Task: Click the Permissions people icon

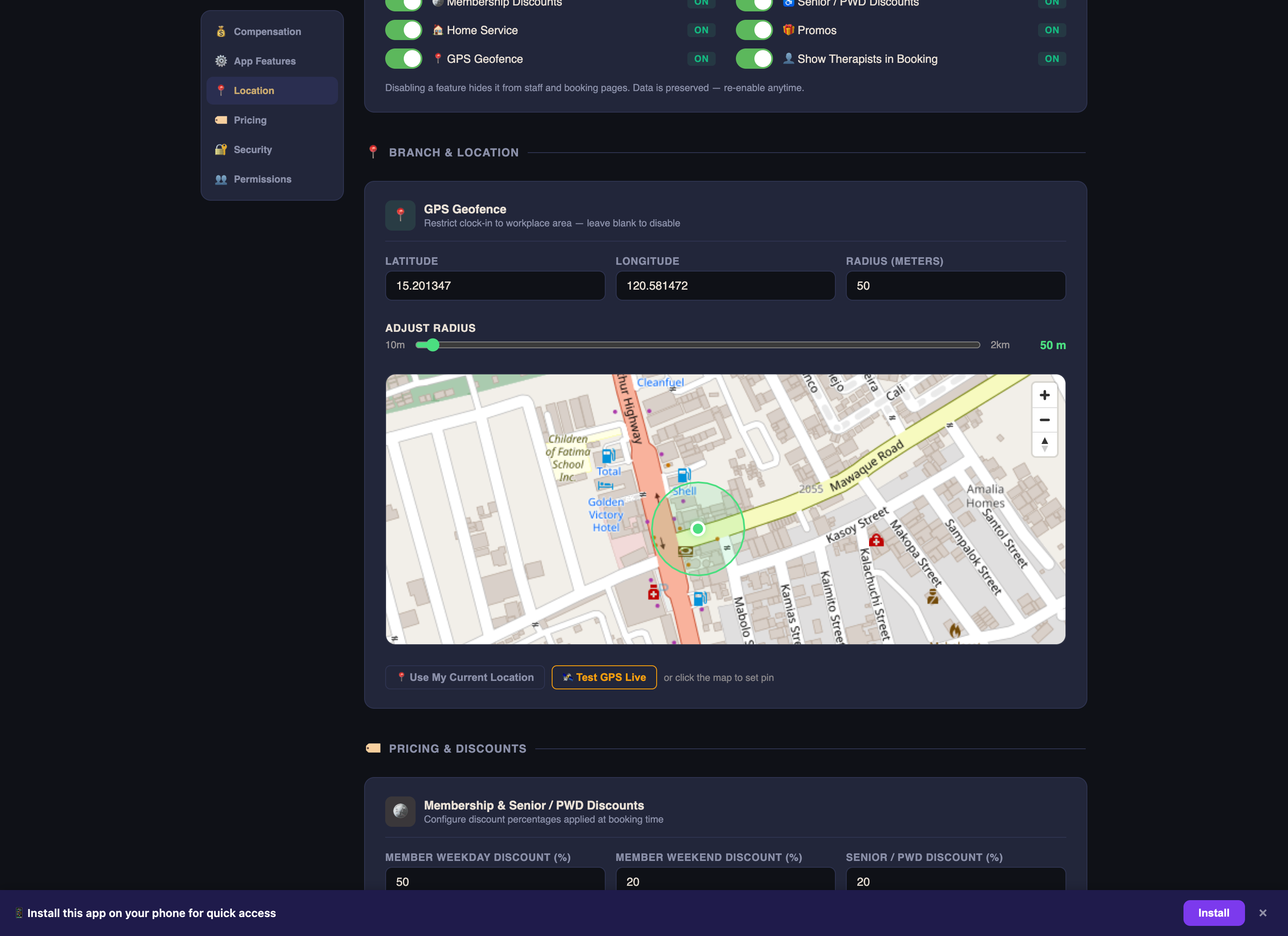Action: pyautogui.click(x=221, y=180)
